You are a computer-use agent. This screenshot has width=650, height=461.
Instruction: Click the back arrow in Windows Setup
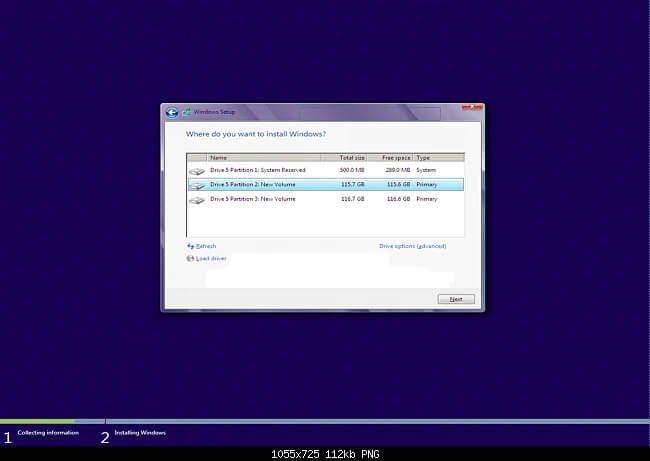[171, 112]
